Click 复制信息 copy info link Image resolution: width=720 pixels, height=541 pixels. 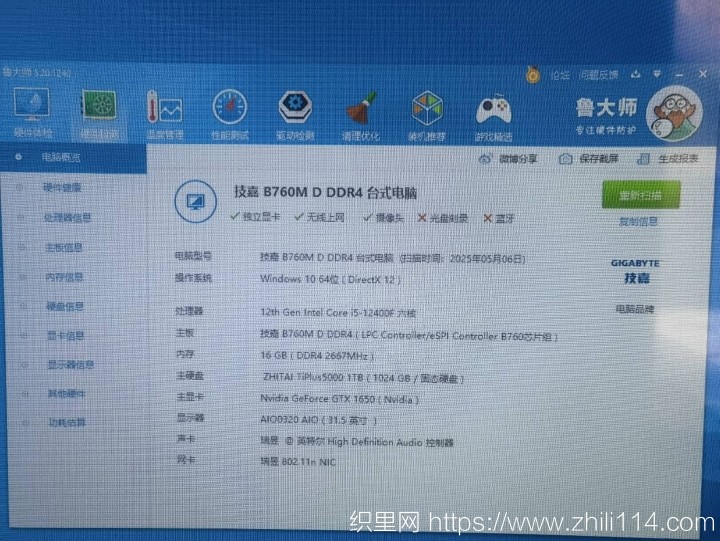[x=638, y=221]
